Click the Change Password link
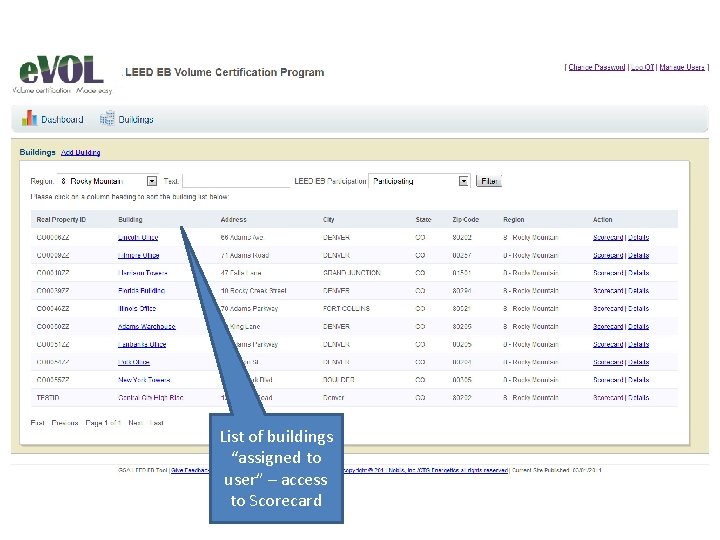Screen dimensions: 720x540 (x=596, y=67)
